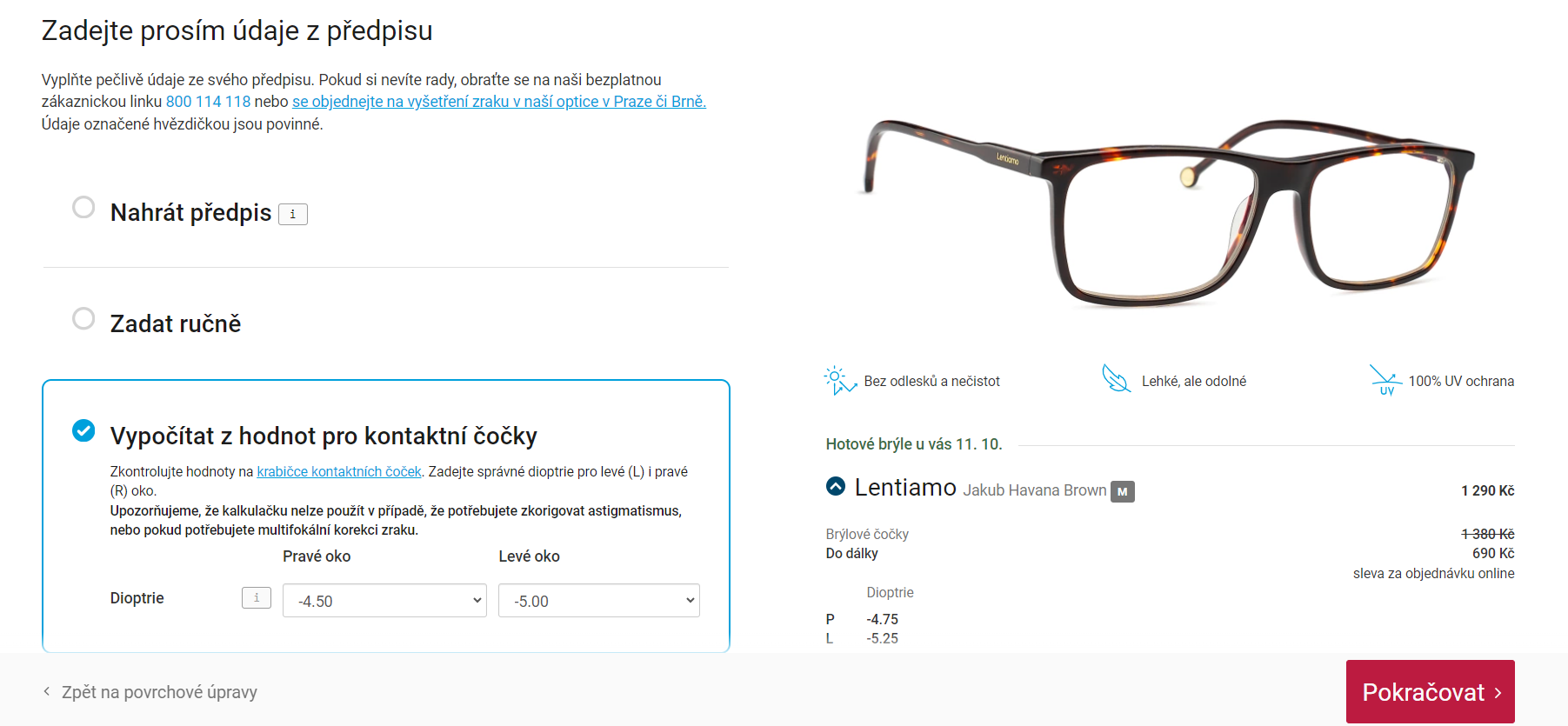
Task: Call customer line 800 114 118 link
Action: coord(208,102)
